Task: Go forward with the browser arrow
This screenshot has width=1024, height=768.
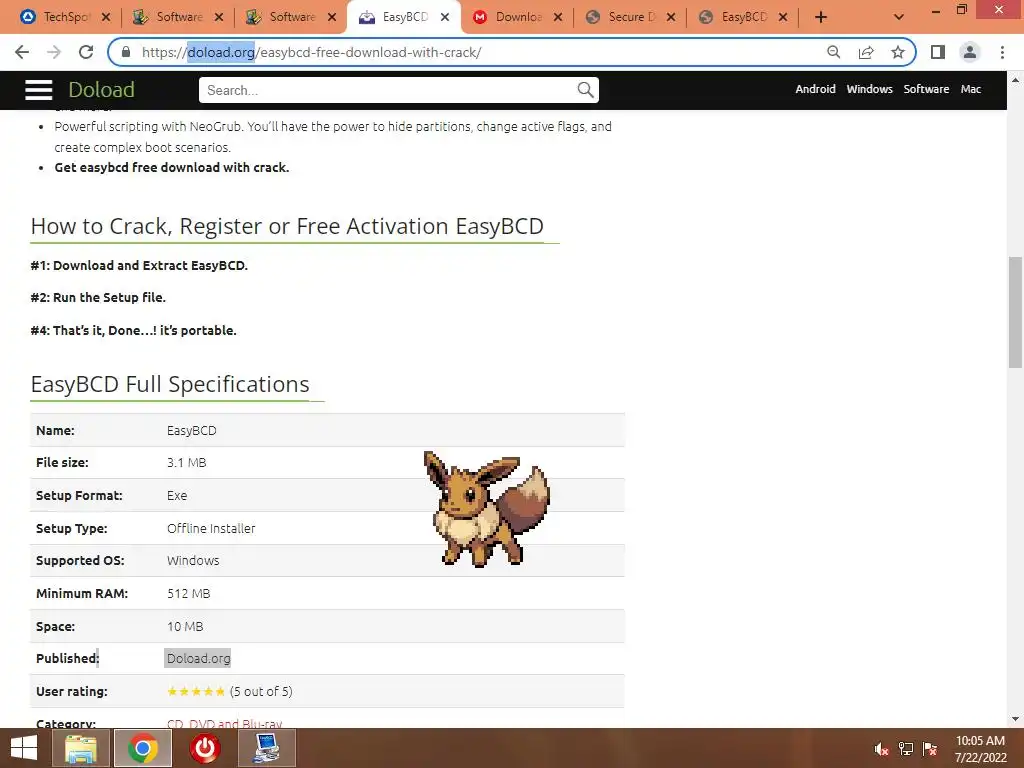Action: 54,52
